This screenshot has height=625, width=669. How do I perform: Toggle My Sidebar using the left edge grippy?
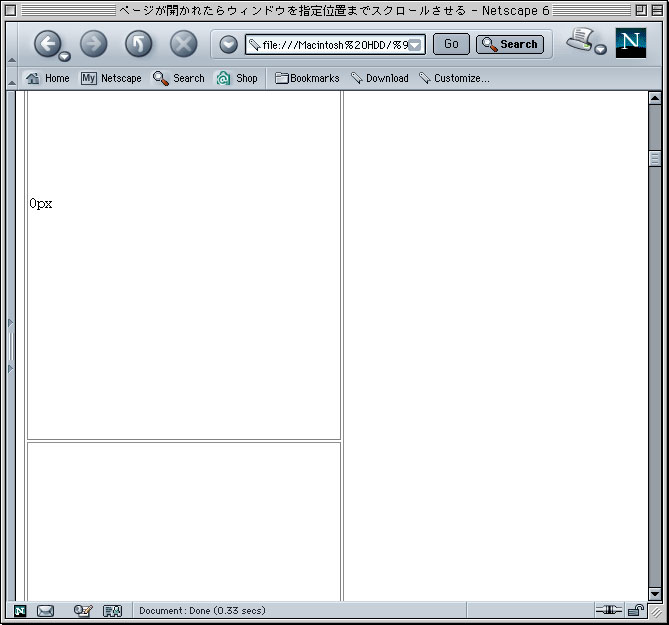coord(11,346)
